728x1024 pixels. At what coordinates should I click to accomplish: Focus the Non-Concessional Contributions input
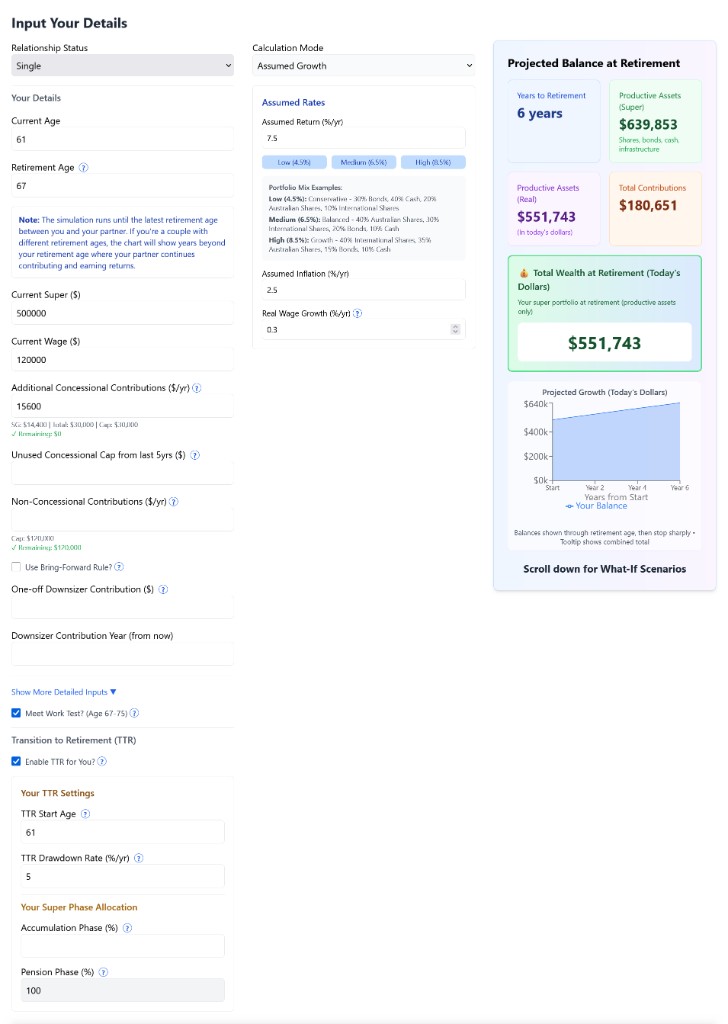123,520
